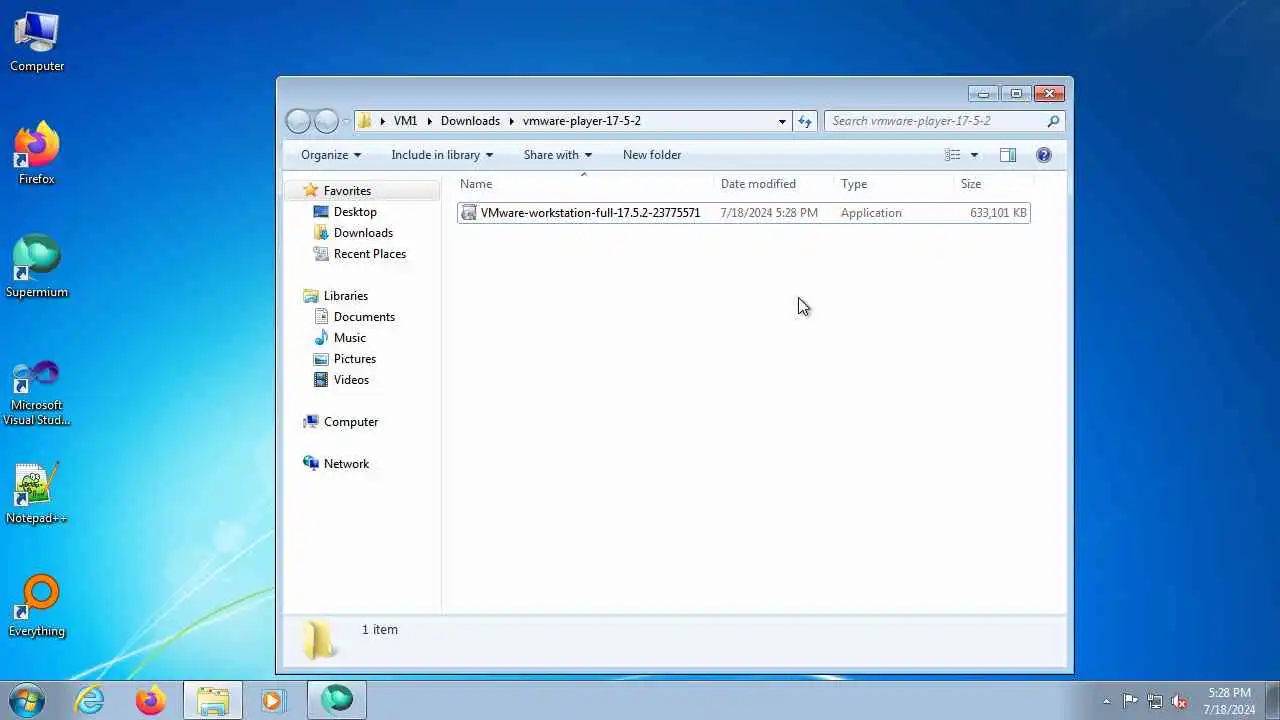Screen dimensions: 1280x720
Task: Click the muted volume tray icon
Action: [x=1180, y=701]
